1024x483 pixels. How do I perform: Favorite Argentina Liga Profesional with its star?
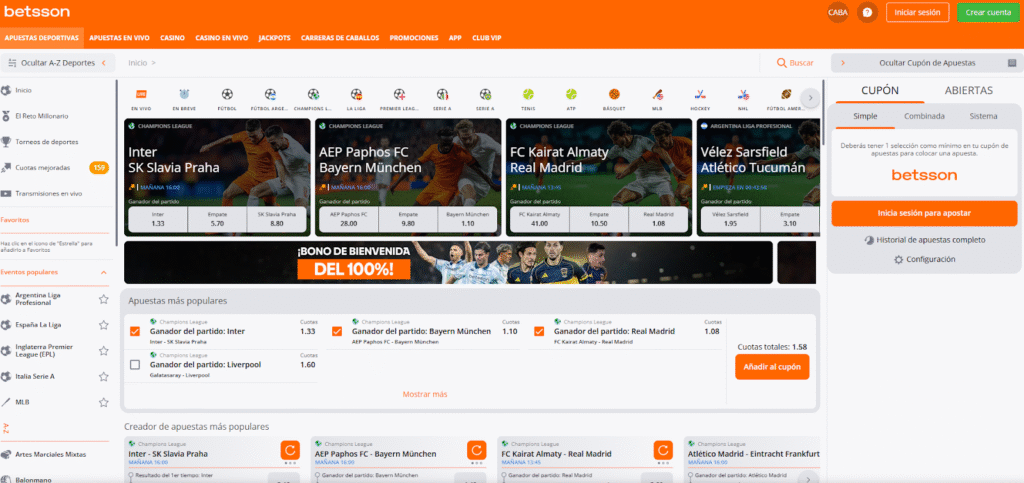tap(103, 300)
